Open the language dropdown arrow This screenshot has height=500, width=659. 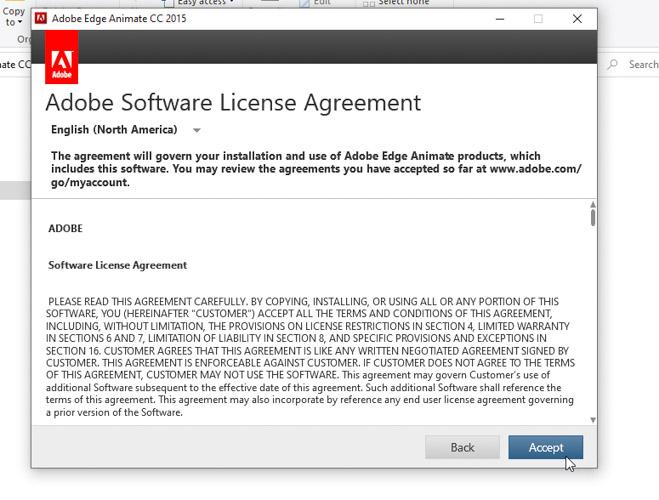[x=197, y=130]
